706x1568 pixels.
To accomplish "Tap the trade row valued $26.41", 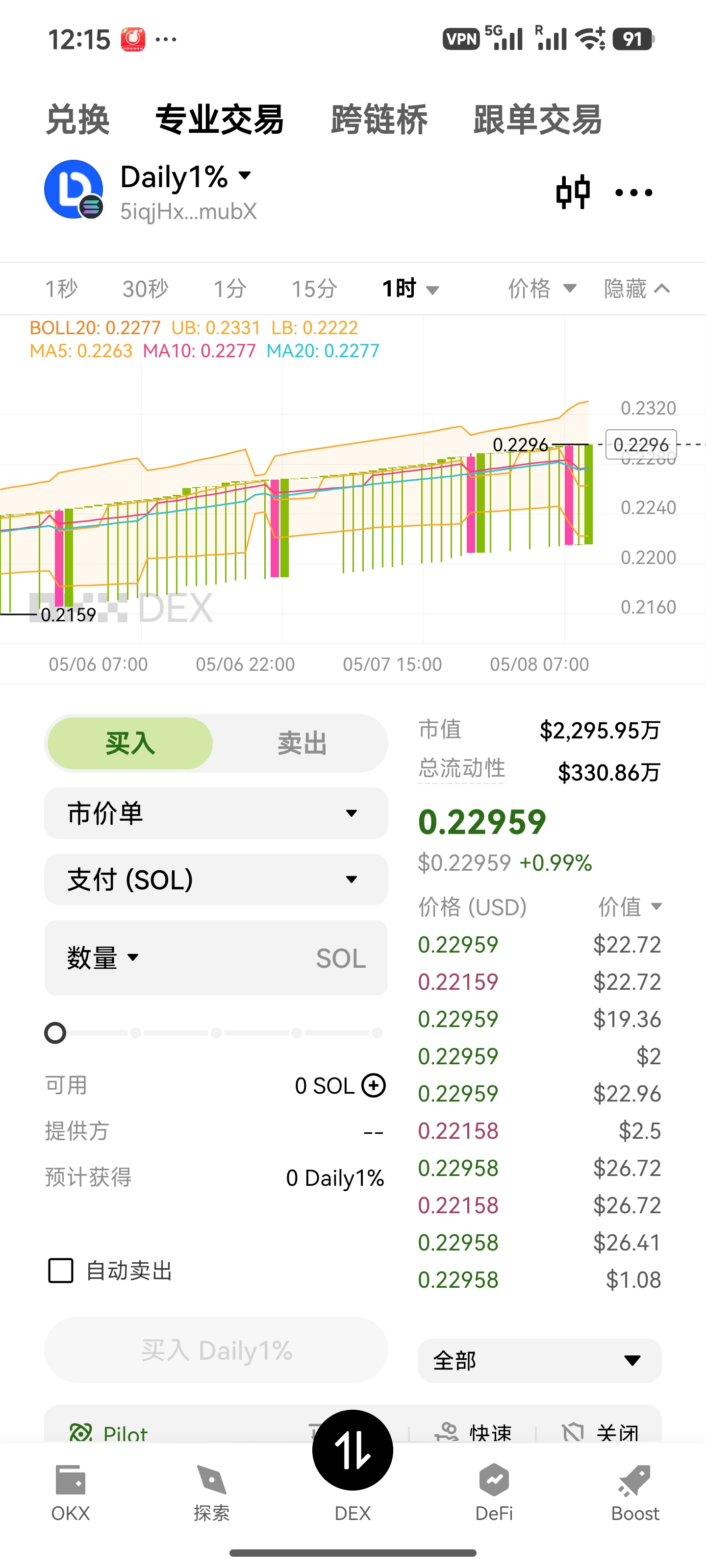I will click(x=539, y=1242).
